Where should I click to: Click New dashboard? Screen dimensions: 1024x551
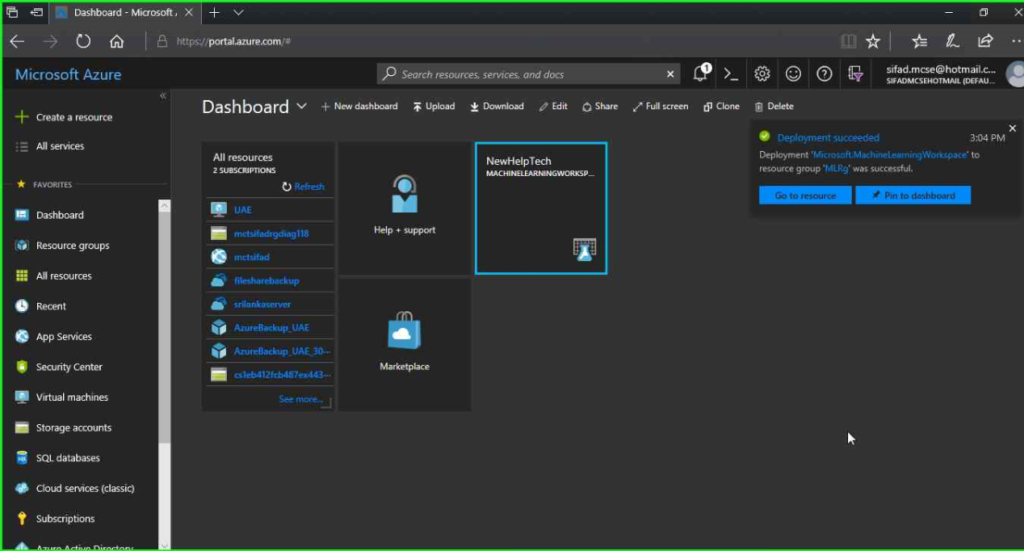[359, 106]
